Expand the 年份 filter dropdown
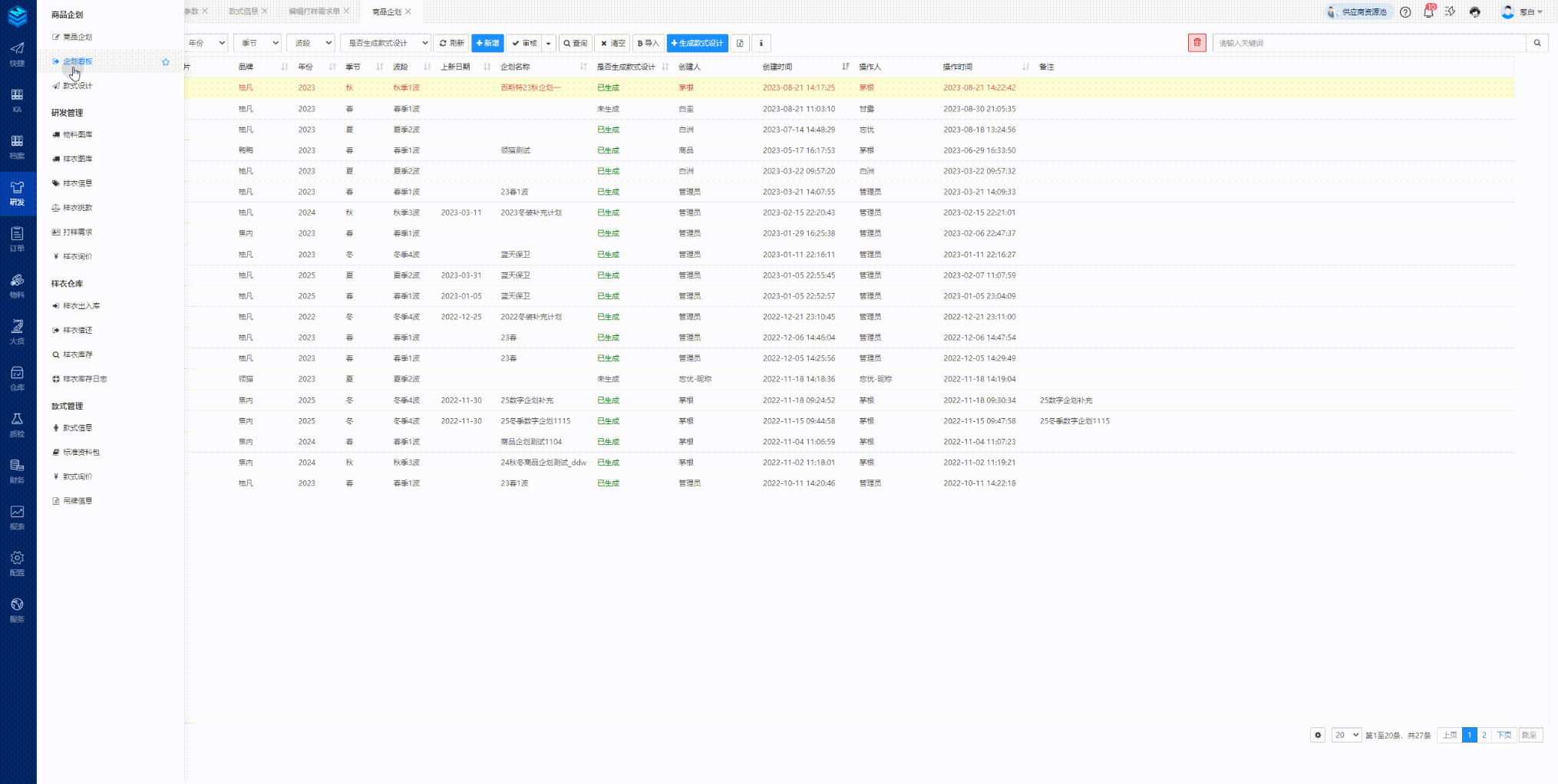The width and height of the screenshot is (1558, 784). (x=206, y=43)
